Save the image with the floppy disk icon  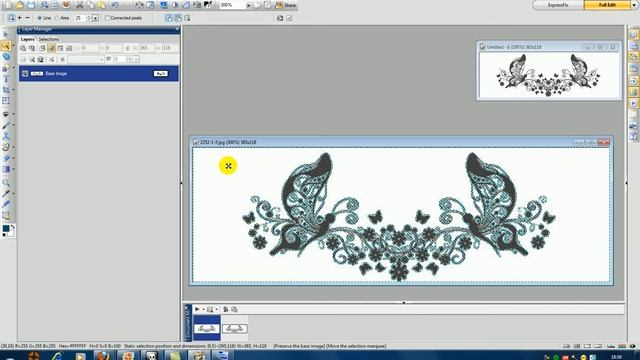click(31, 5)
